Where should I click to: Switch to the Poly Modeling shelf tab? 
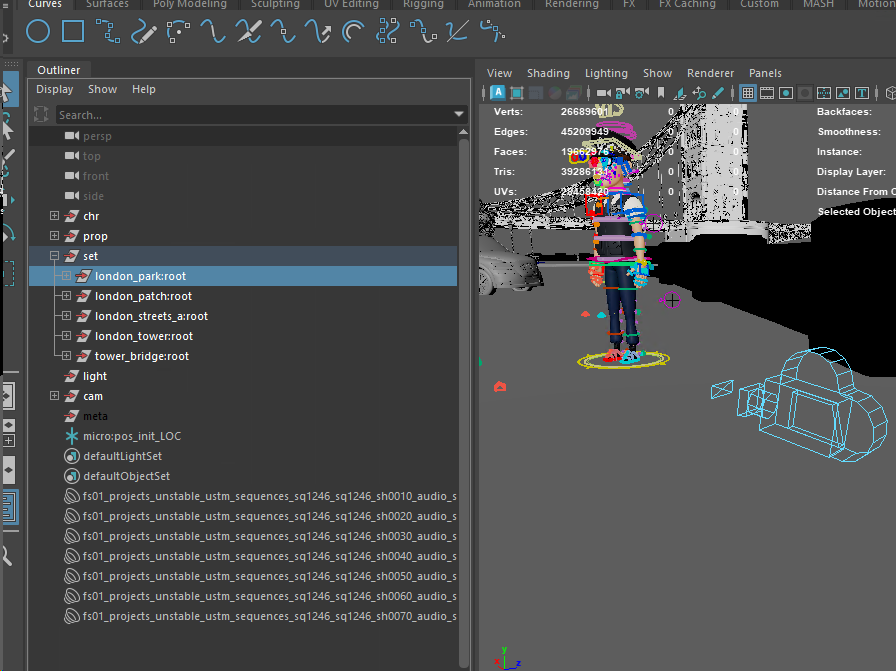tap(188, 5)
